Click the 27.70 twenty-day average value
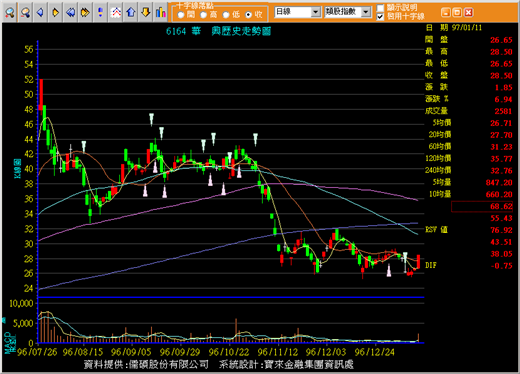The height and width of the screenshot is (374, 520). click(501, 135)
